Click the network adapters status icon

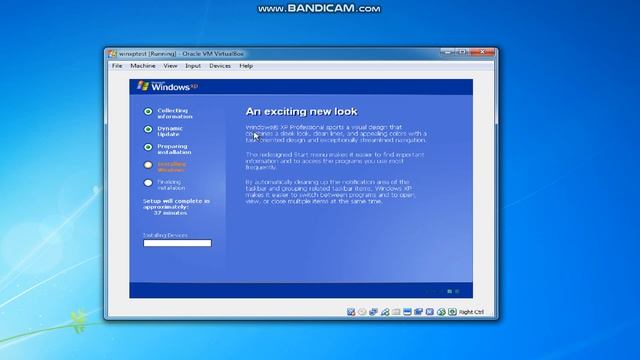(x=373, y=312)
